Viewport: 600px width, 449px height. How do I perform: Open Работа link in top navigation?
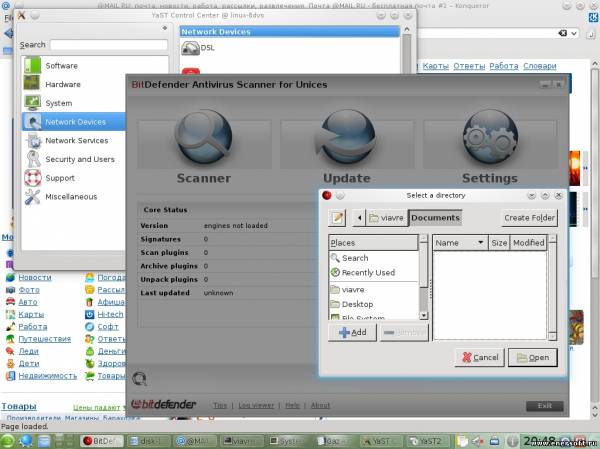click(x=504, y=66)
